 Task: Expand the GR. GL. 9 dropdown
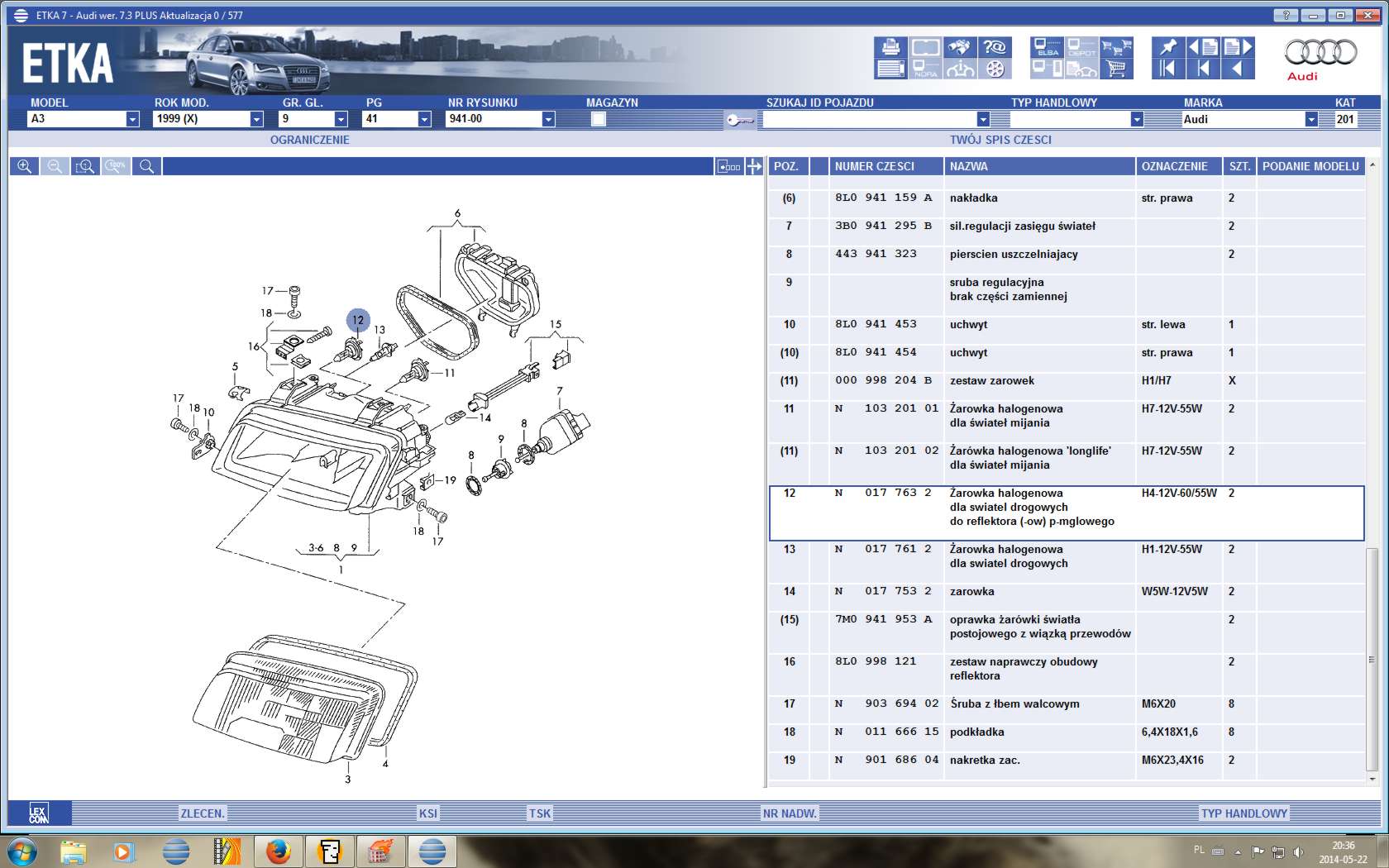340,119
